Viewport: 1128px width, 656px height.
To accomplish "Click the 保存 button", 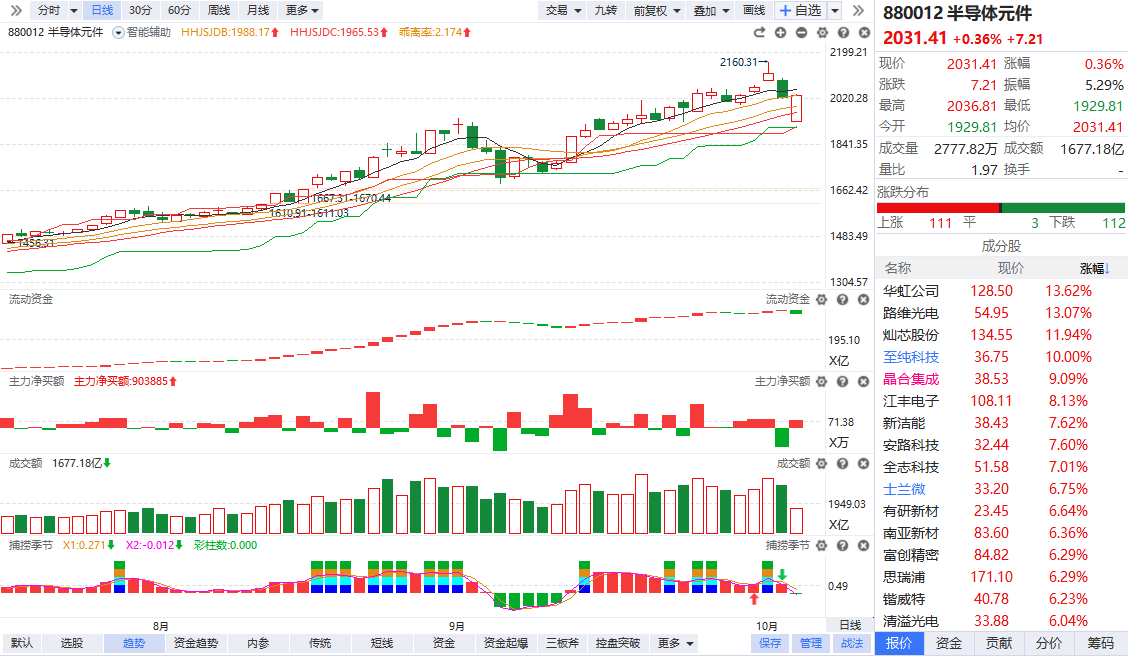I will (770, 643).
